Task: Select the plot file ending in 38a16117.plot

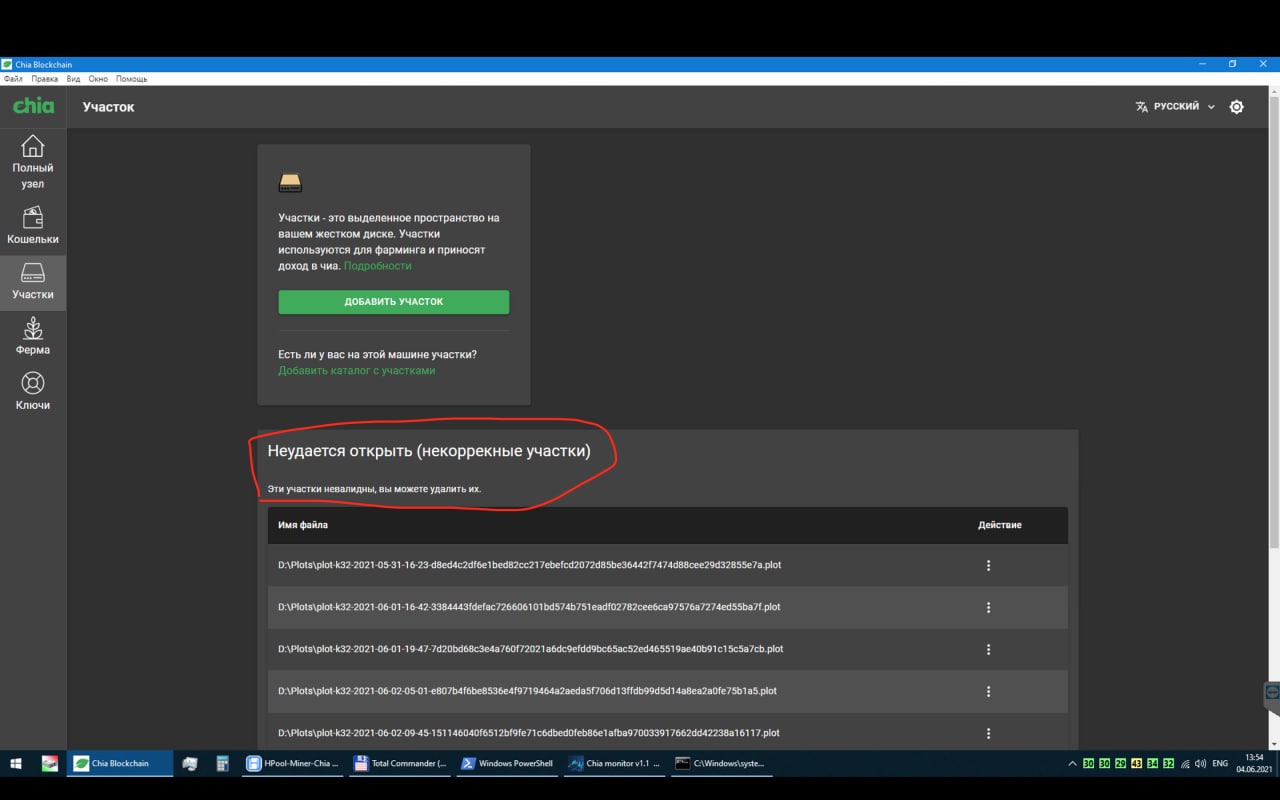Action: (x=528, y=733)
